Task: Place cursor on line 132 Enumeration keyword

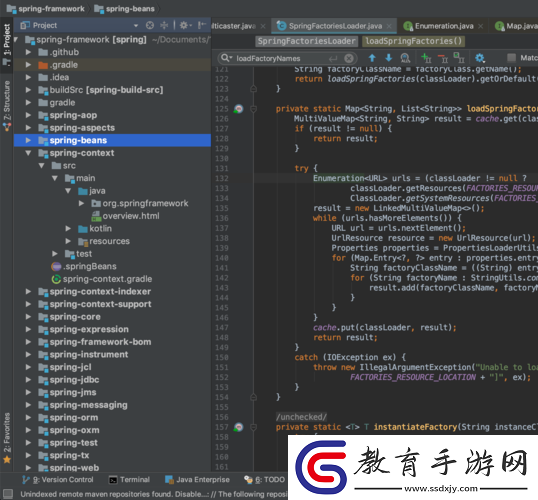Action: pos(338,178)
